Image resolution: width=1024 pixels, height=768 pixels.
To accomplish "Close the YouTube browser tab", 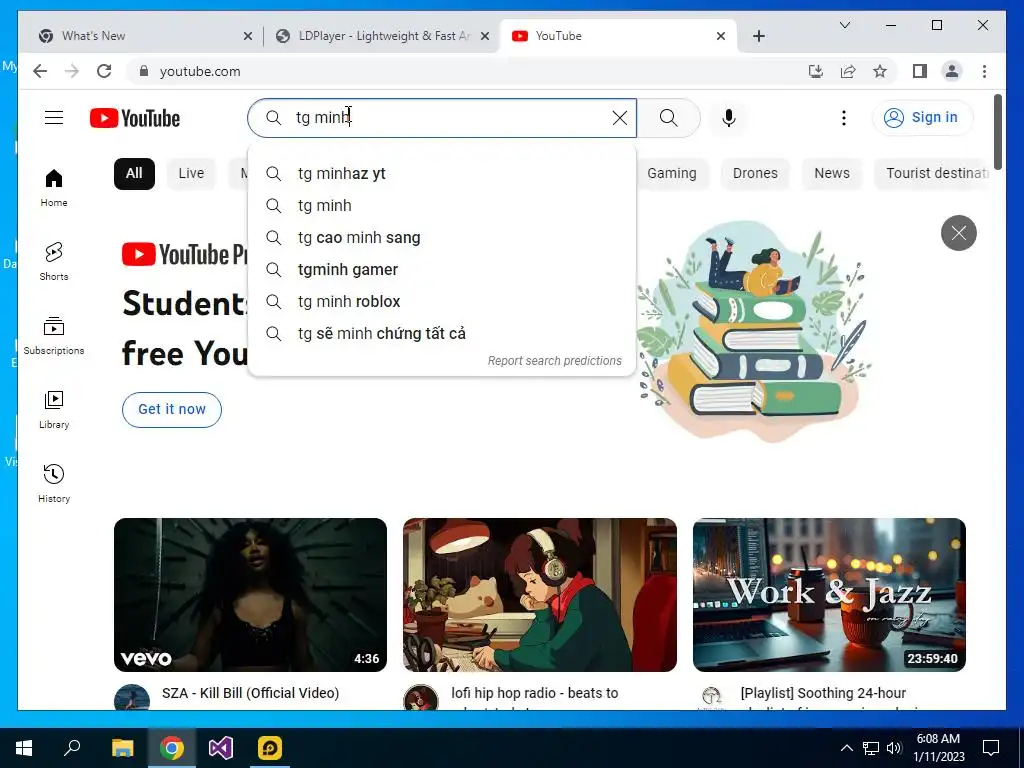I will coord(720,36).
